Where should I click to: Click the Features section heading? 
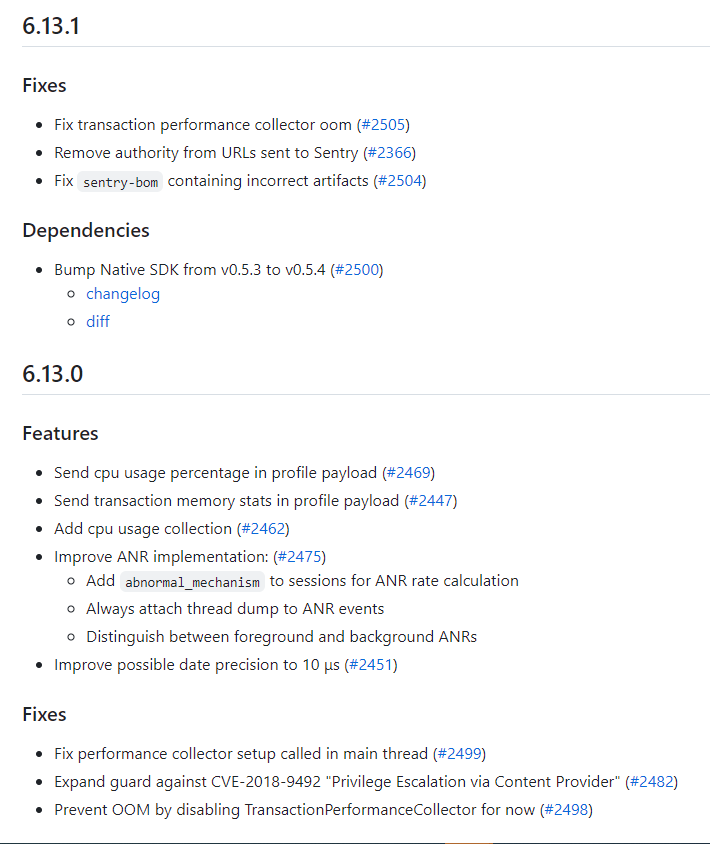coord(60,434)
